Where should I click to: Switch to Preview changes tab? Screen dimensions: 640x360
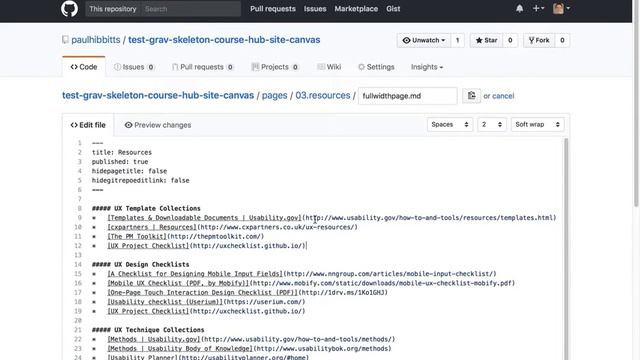(158, 125)
